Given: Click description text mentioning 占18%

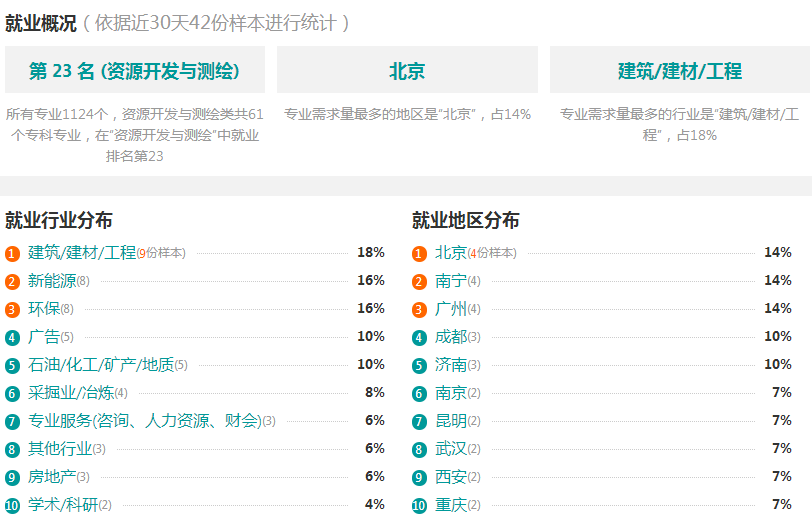Looking at the screenshot, I should pyautogui.click(x=679, y=125).
